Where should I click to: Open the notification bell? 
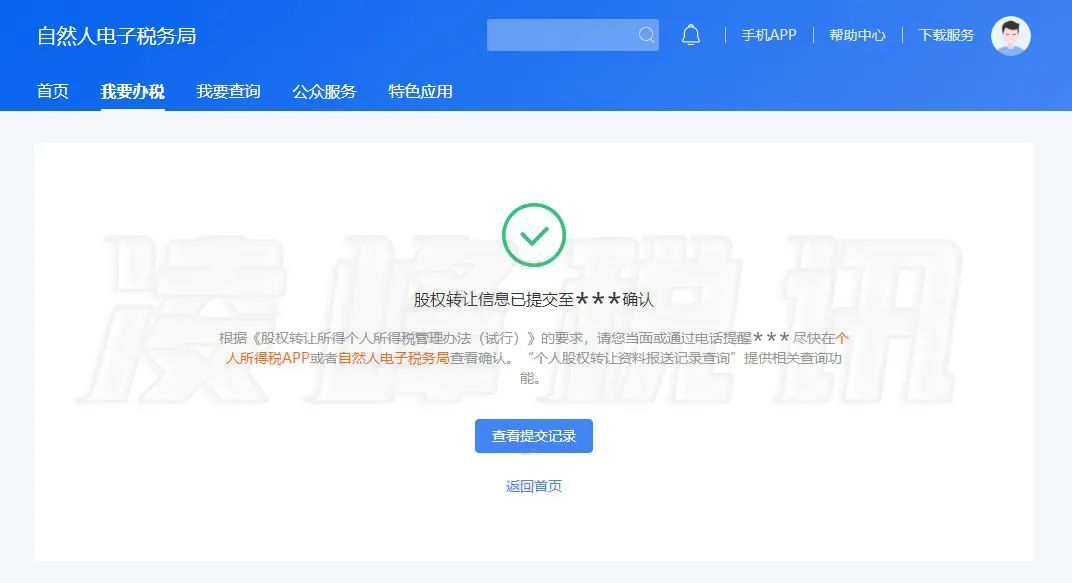691,35
